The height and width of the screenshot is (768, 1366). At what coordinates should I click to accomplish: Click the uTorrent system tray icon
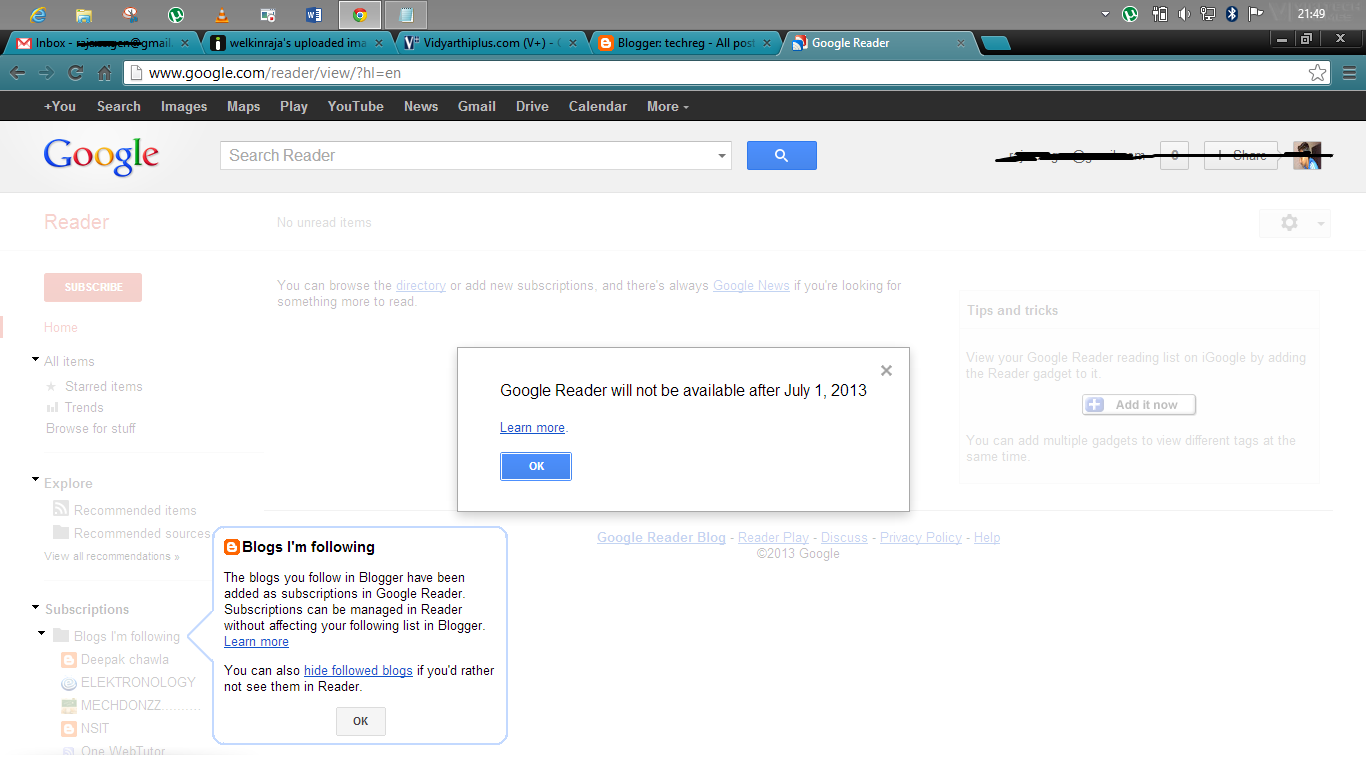tap(1130, 14)
